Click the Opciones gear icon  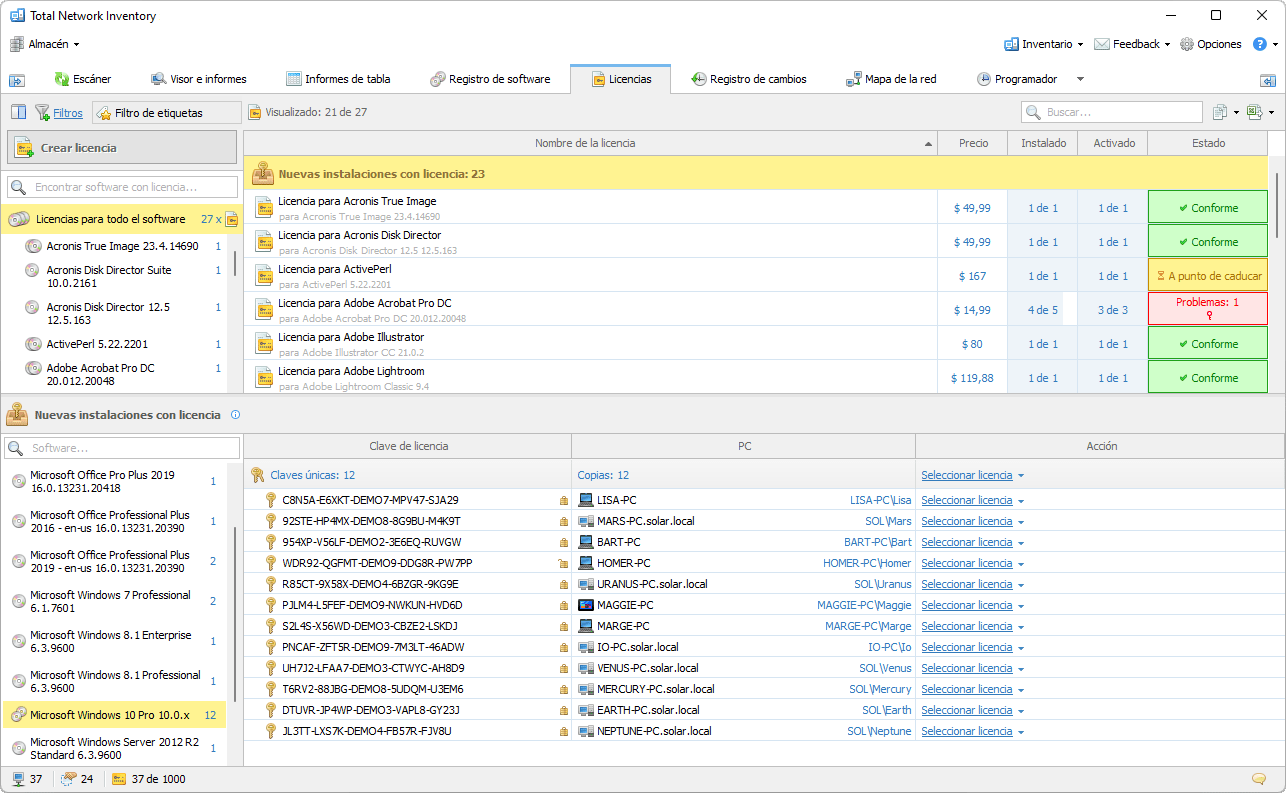1187,44
